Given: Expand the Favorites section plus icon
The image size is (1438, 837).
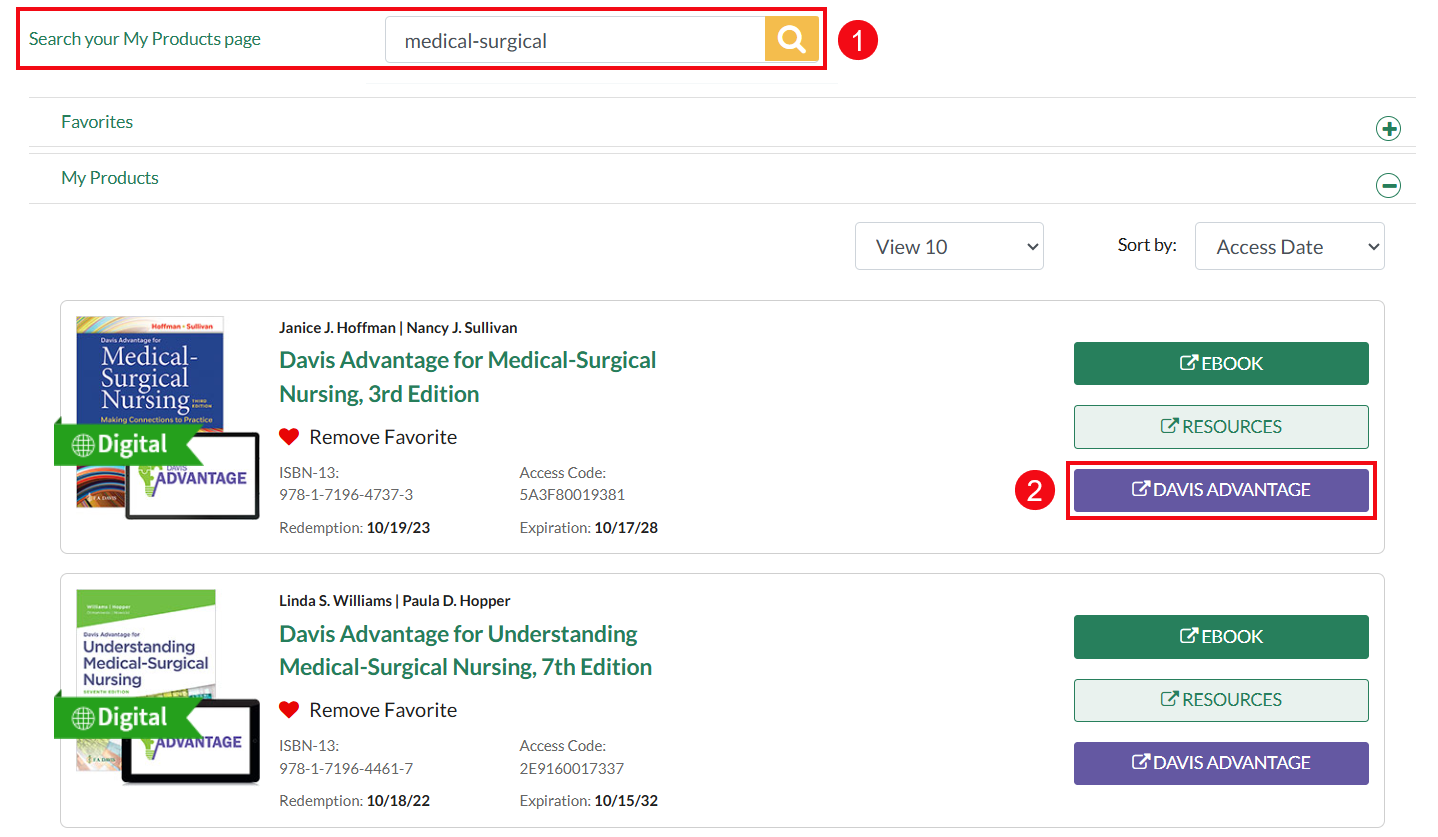Looking at the screenshot, I should (x=1388, y=129).
